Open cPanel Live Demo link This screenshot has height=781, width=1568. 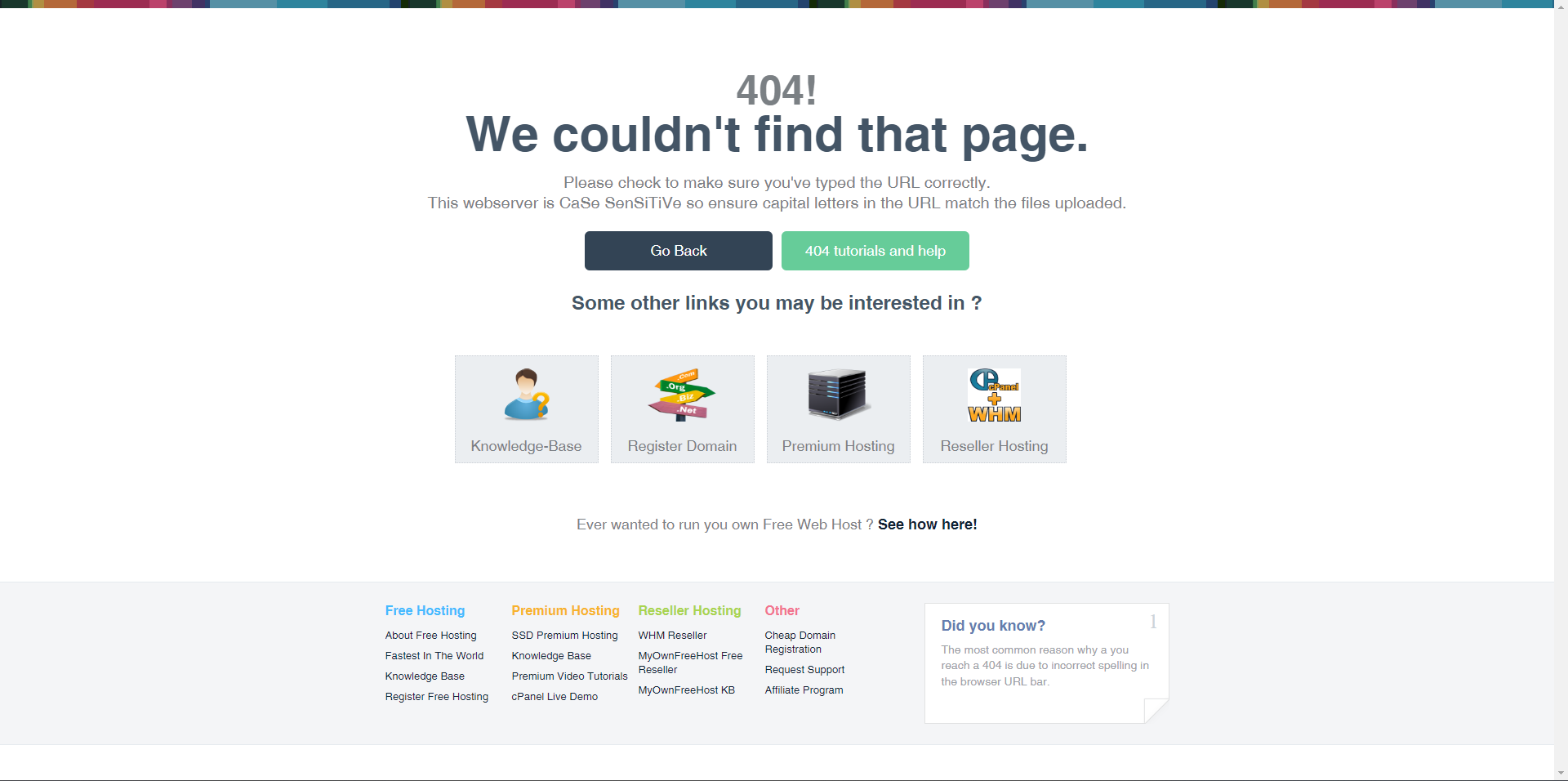[555, 697]
